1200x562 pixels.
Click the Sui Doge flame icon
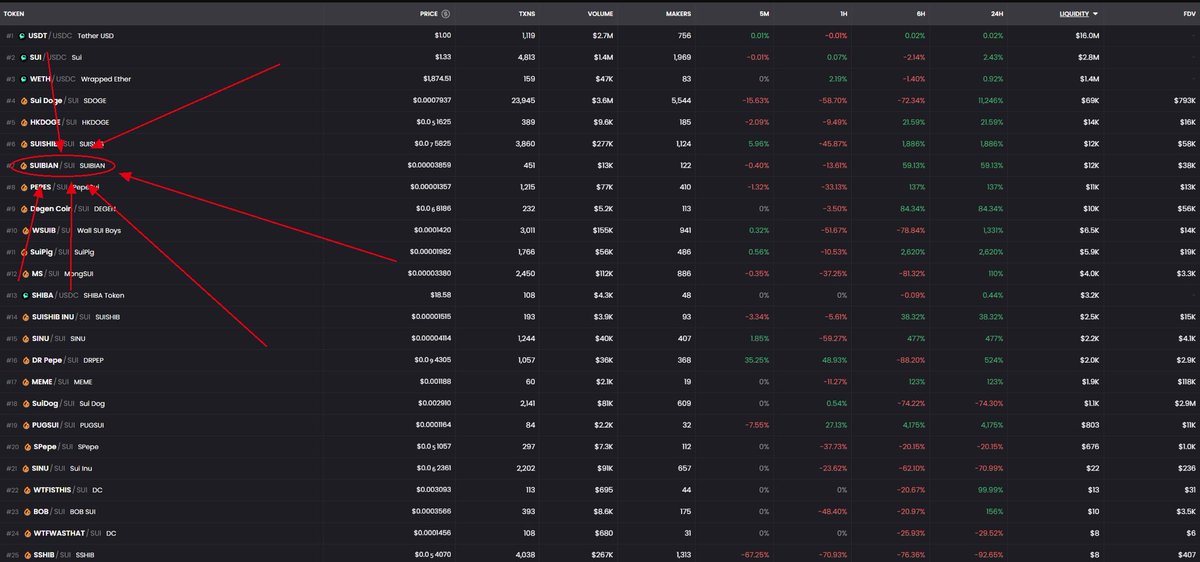24,100
